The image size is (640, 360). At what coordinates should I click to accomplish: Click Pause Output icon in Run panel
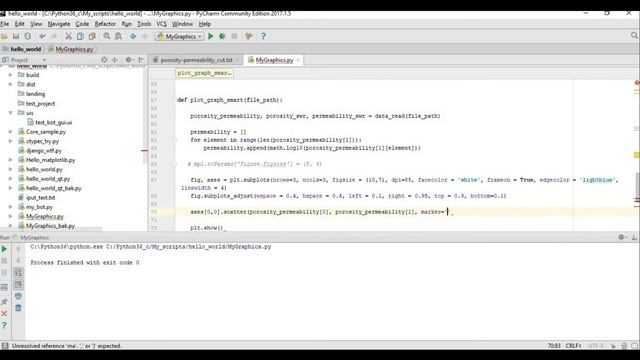click(x=4, y=273)
